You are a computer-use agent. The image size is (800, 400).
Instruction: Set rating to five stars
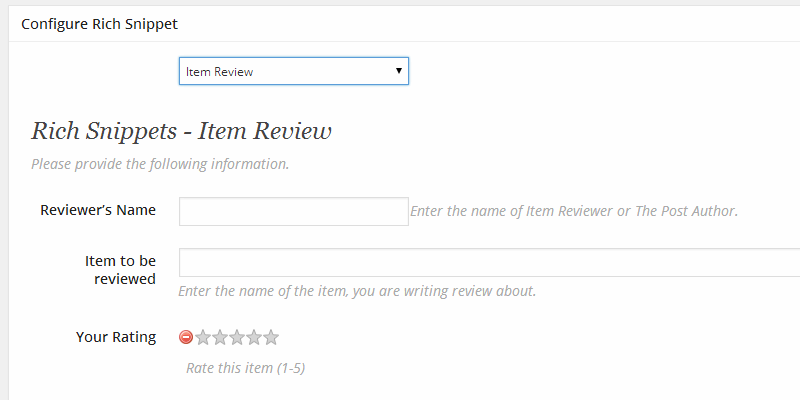(271, 337)
